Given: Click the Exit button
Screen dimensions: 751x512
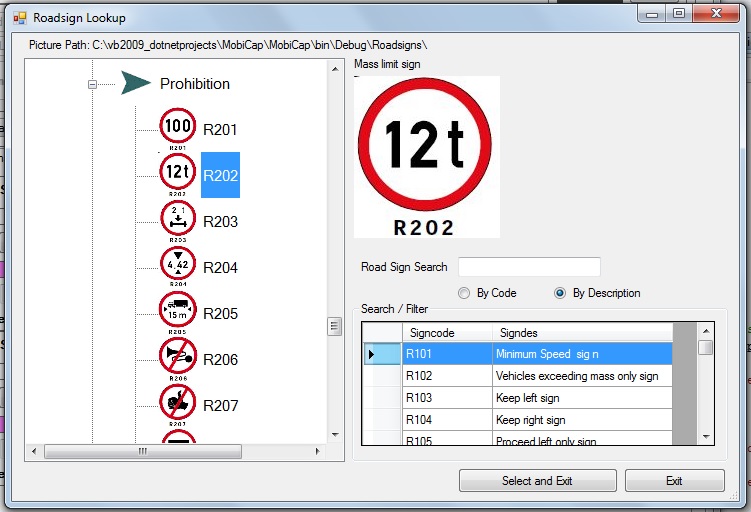Looking at the screenshot, I should point(674,481).
